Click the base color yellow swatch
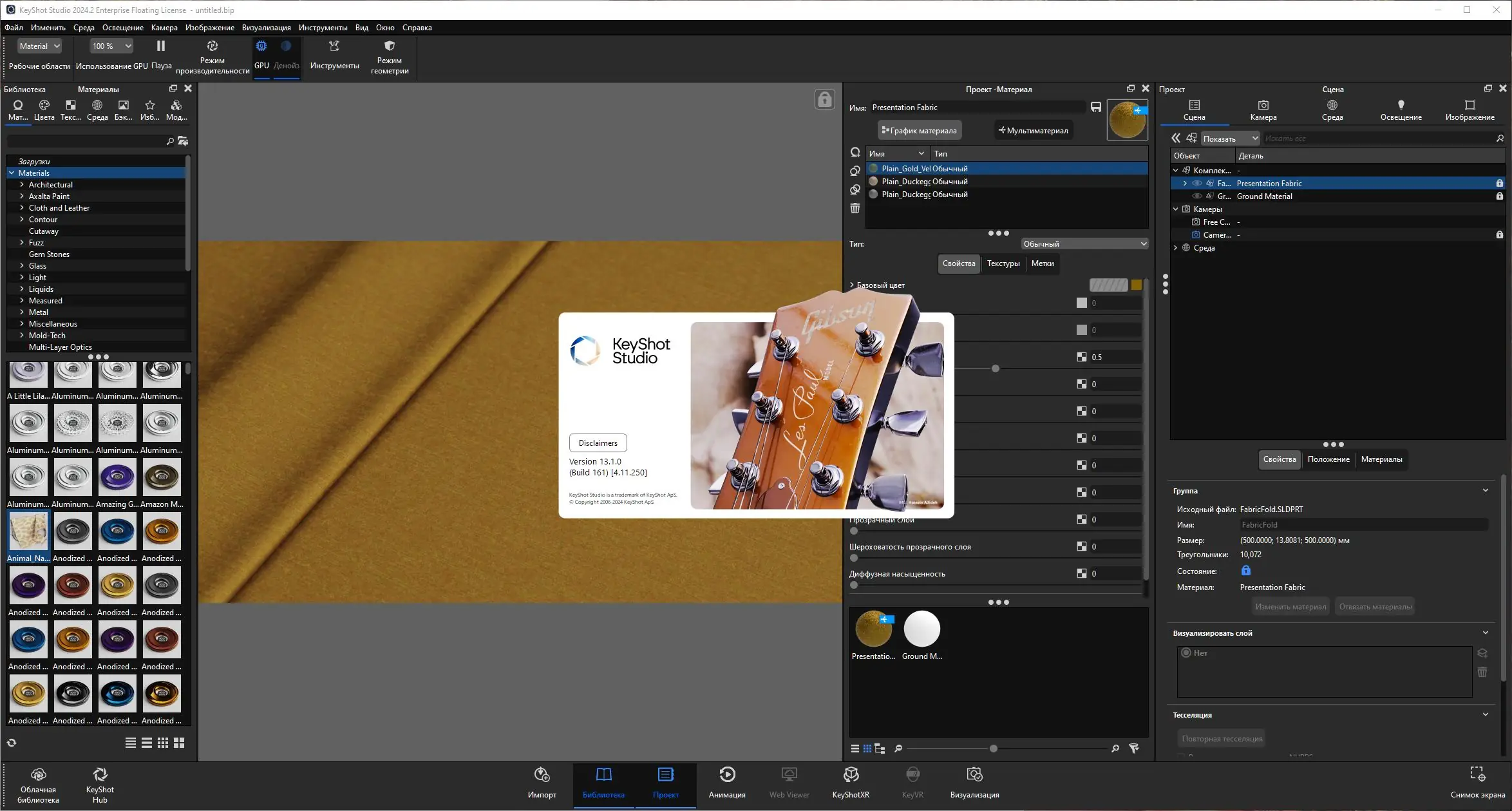This screenshot has height=811, width=1512. tap(1137, 285)
